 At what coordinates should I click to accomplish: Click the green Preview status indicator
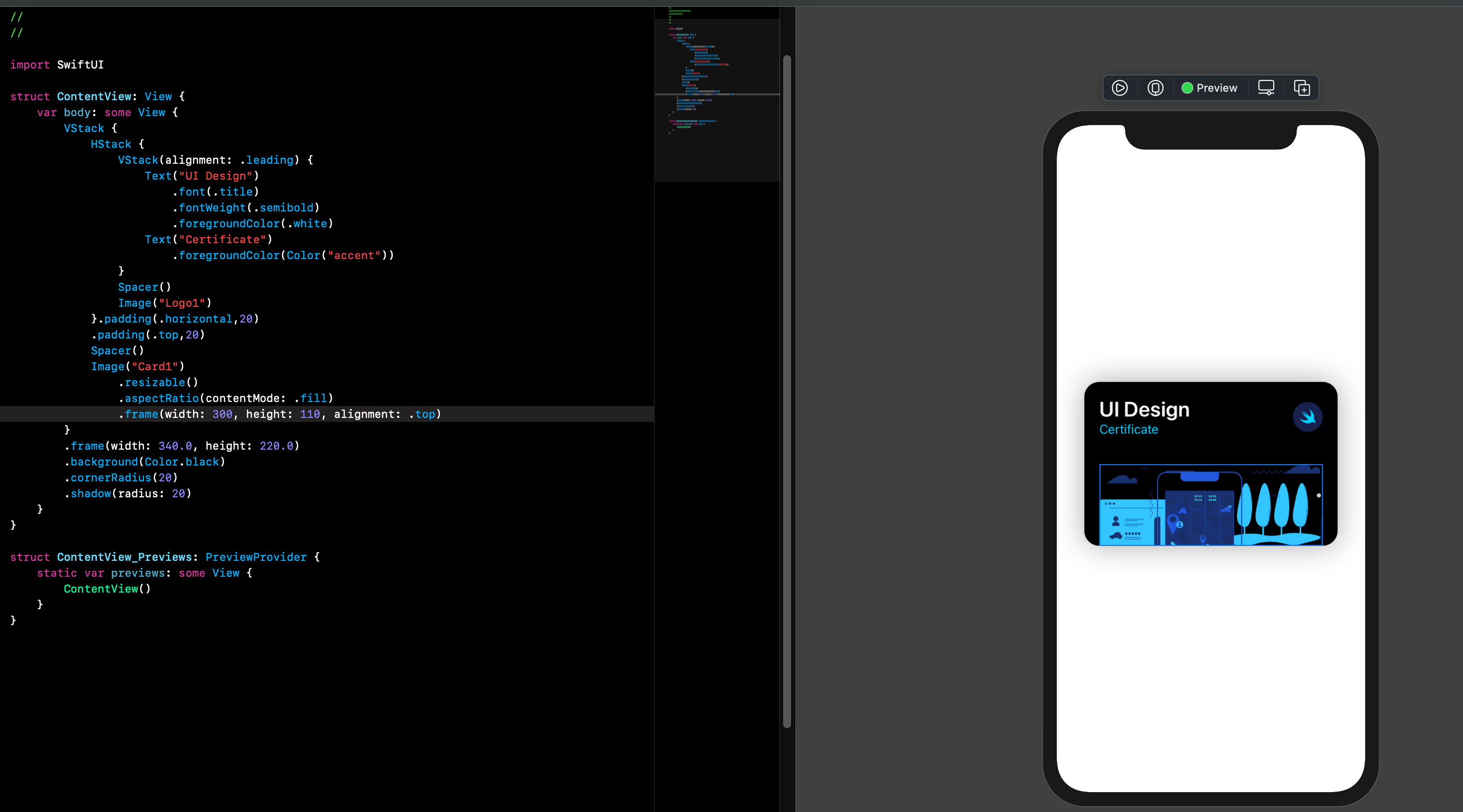(x=1187, y=88)
